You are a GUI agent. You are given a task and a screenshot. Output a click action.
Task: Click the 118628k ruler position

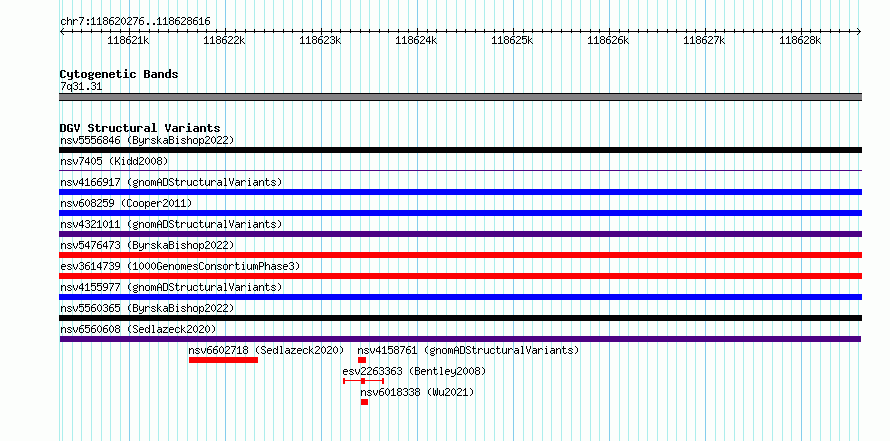coord(800,40)
